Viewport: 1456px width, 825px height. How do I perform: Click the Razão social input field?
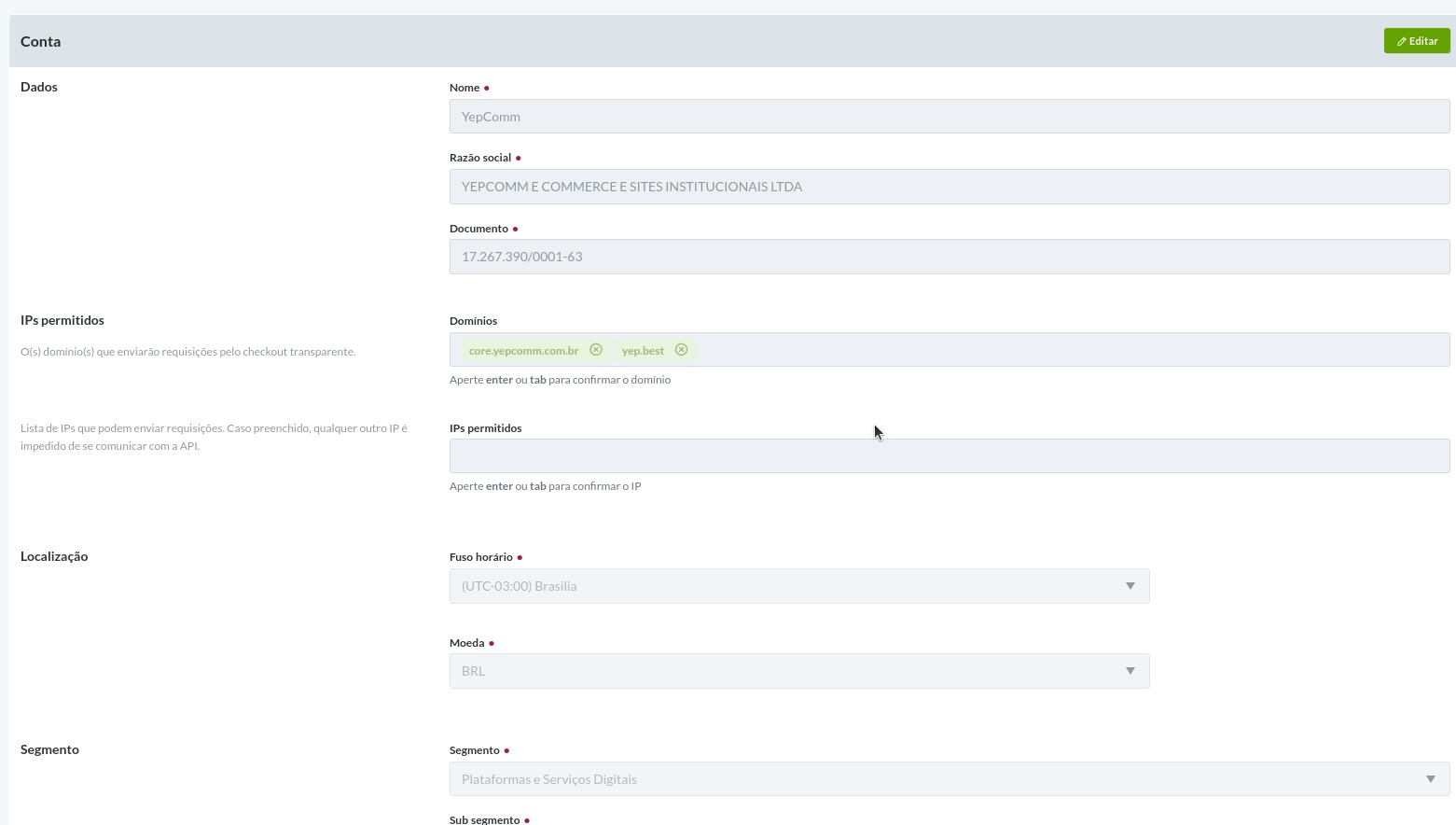(950, 187)
